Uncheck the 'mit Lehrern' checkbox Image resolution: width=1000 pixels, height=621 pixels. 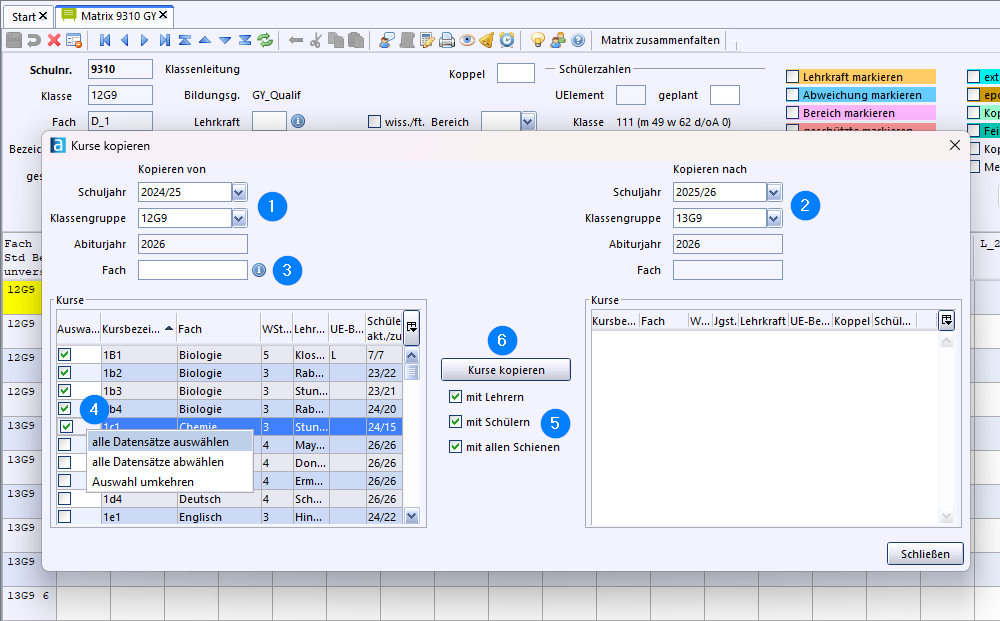click(456, 397)
